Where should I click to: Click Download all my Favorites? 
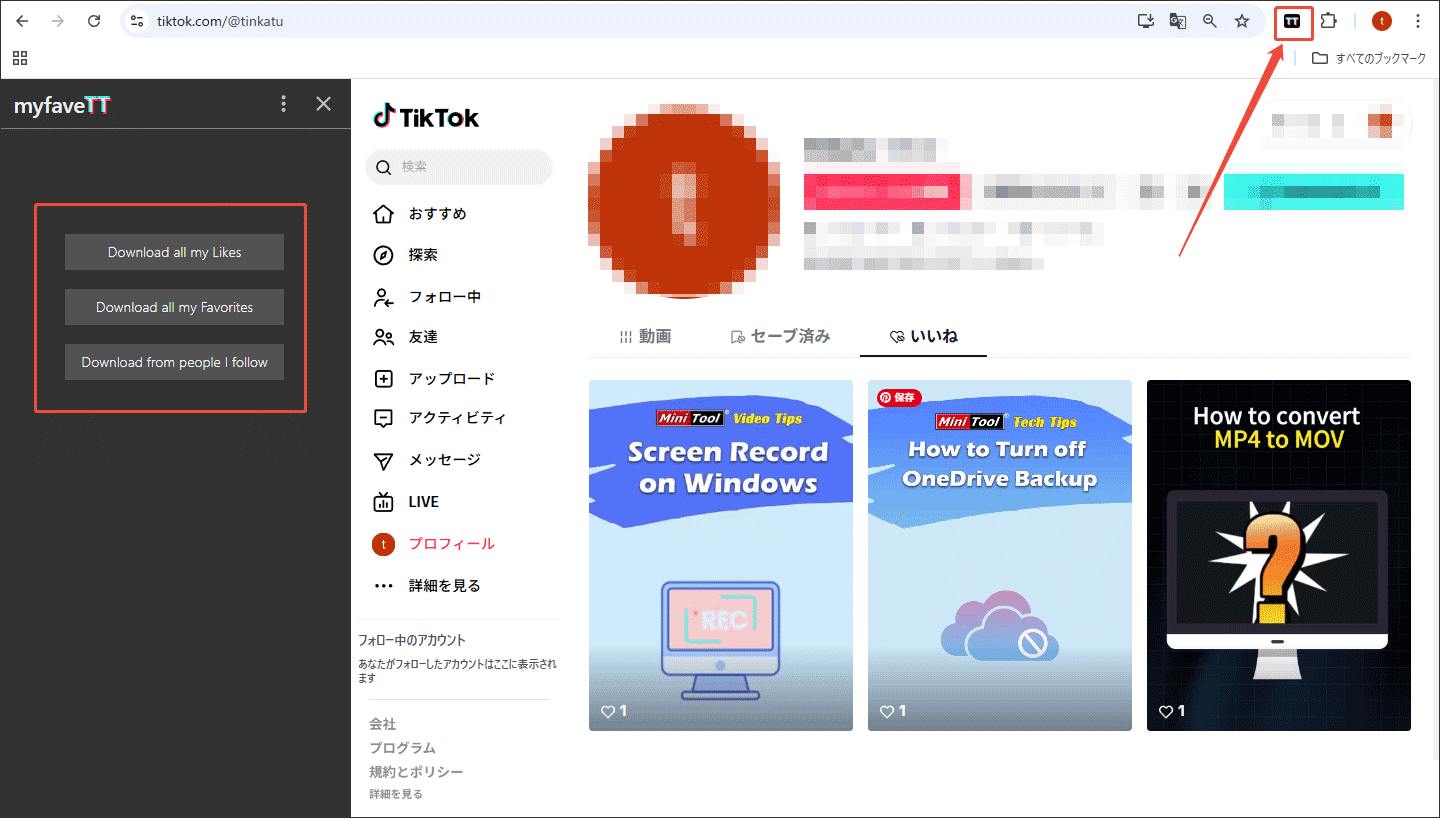tap(175, 307)
